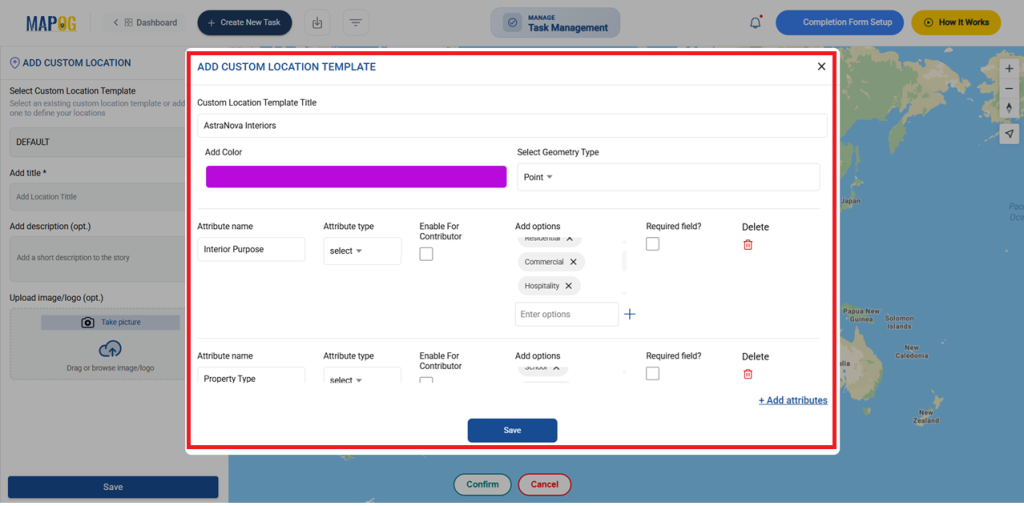Save the custom location template in dialog
The image size is (1024, 506).
tap(513, 431)
